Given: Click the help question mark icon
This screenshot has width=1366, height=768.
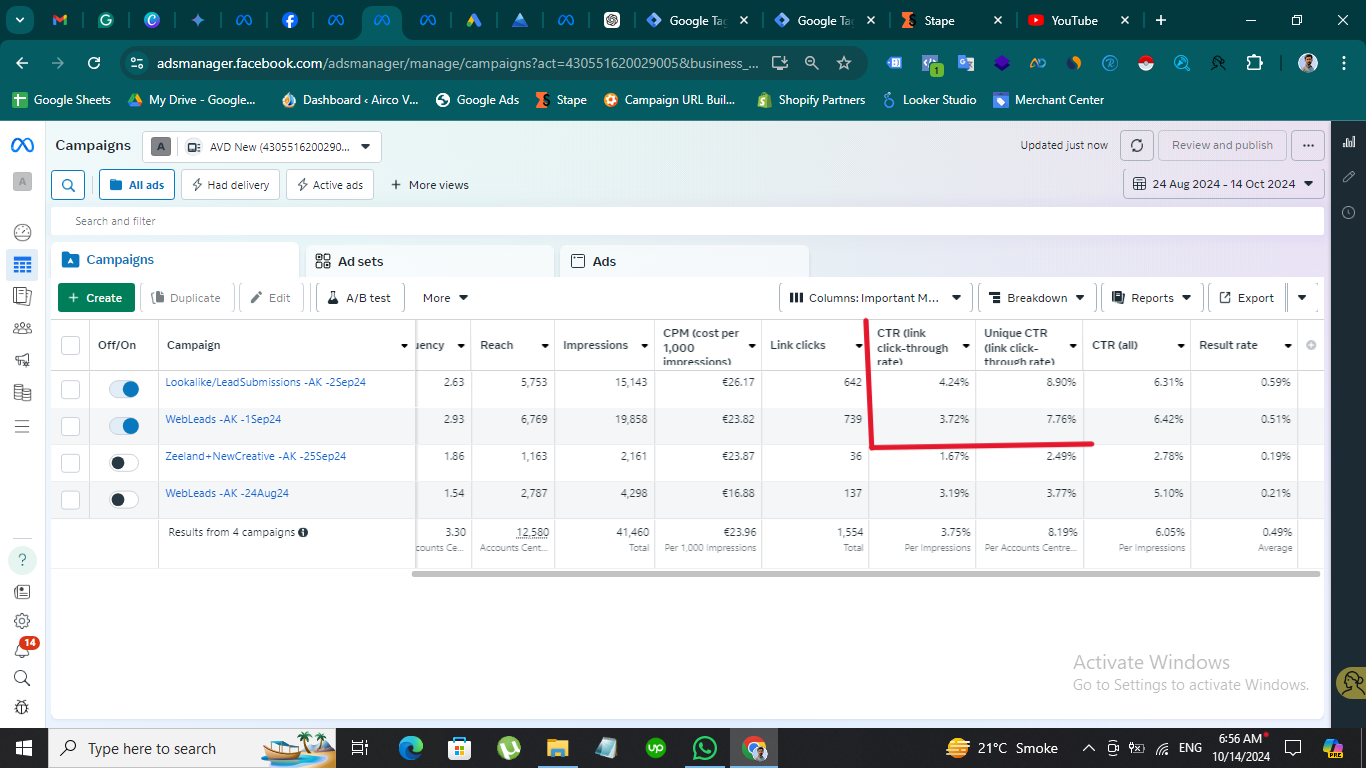Looking at the screenshot, I should click(x=22, y=560).
